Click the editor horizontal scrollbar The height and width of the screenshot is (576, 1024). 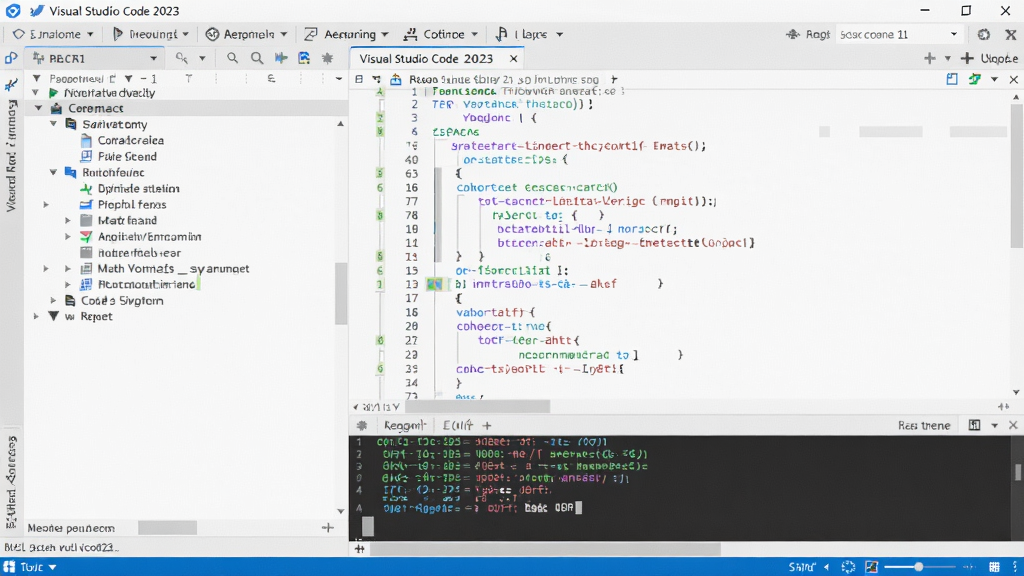tap(477, 407)
